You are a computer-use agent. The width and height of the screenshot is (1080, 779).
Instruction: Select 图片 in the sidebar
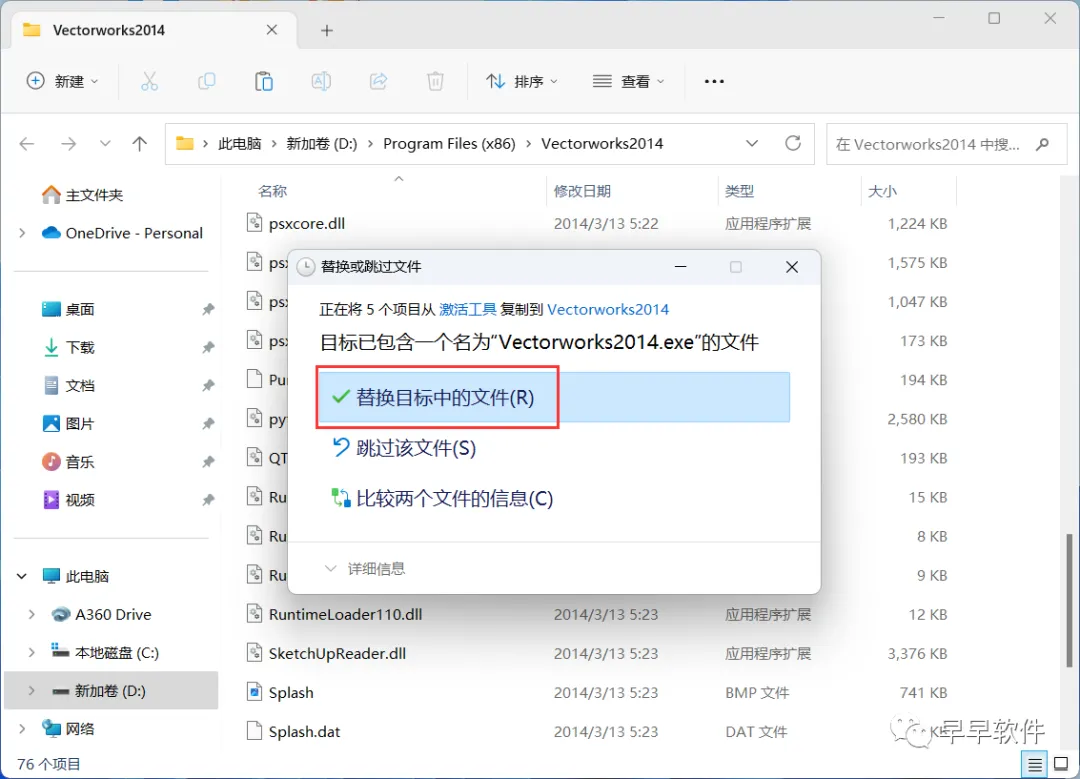click(68, 424)
